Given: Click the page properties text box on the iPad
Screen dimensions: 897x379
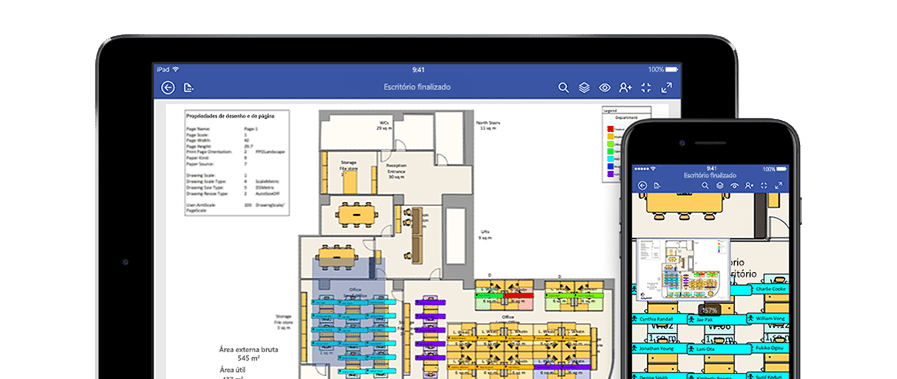Looking at the screenshot, I should click(237, 163).
